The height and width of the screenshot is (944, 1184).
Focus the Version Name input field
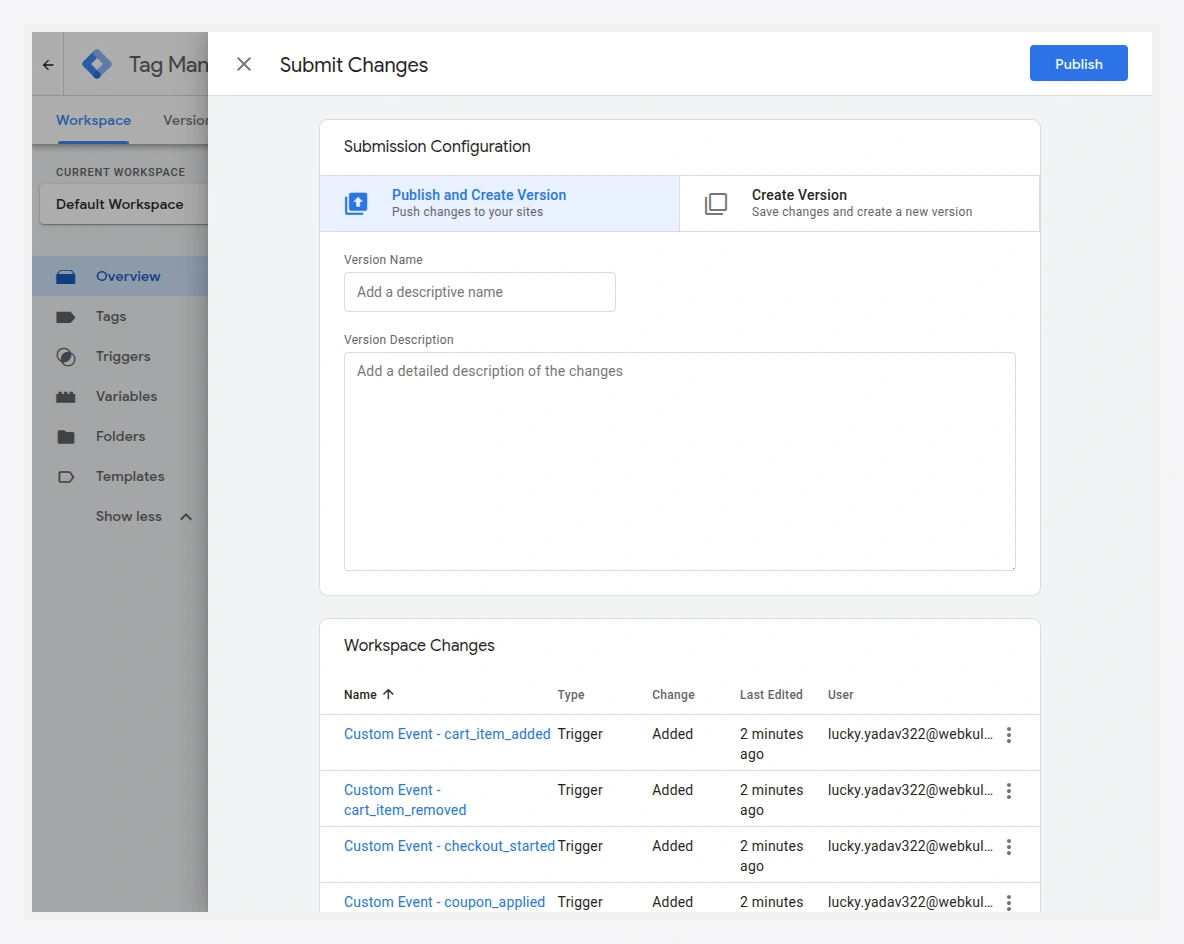(x=479, y=292)
